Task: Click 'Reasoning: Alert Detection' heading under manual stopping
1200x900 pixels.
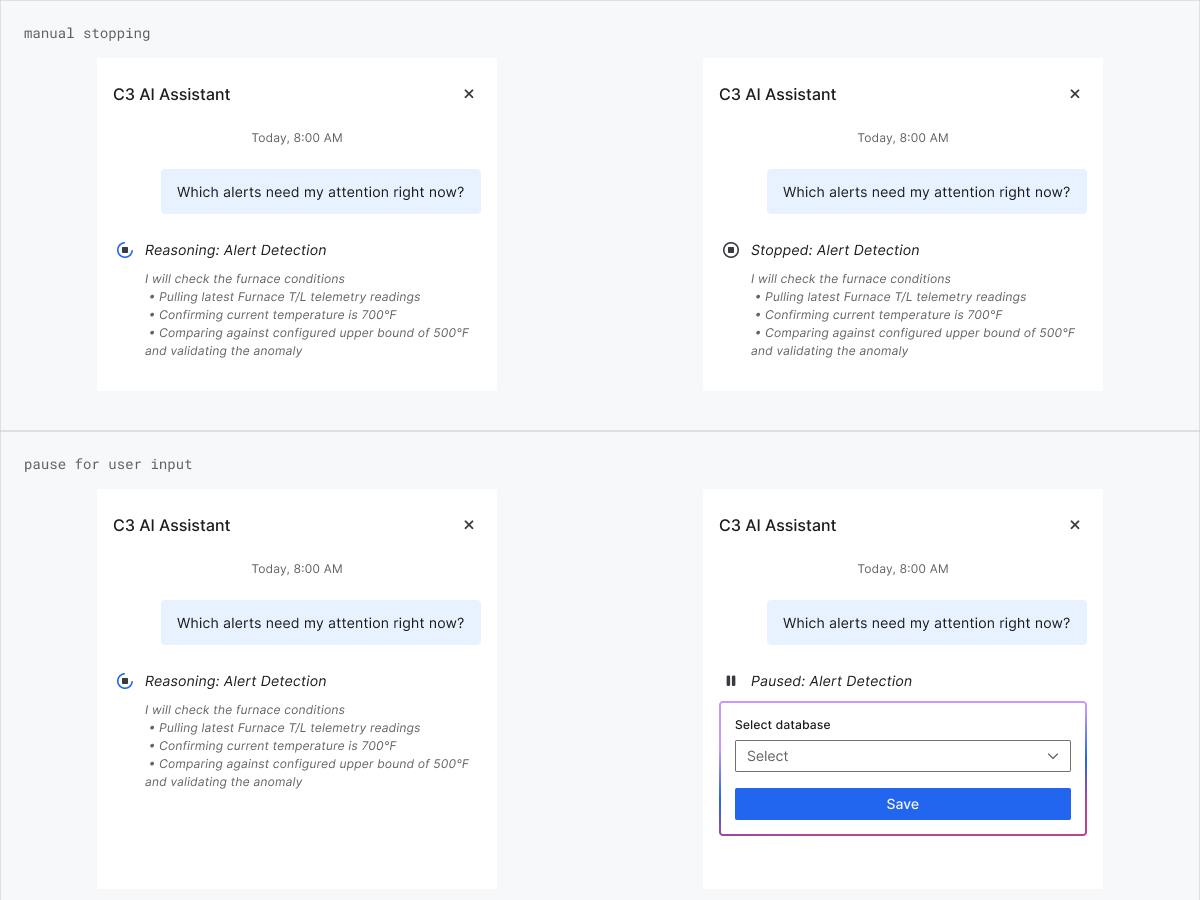Action: 235,250
